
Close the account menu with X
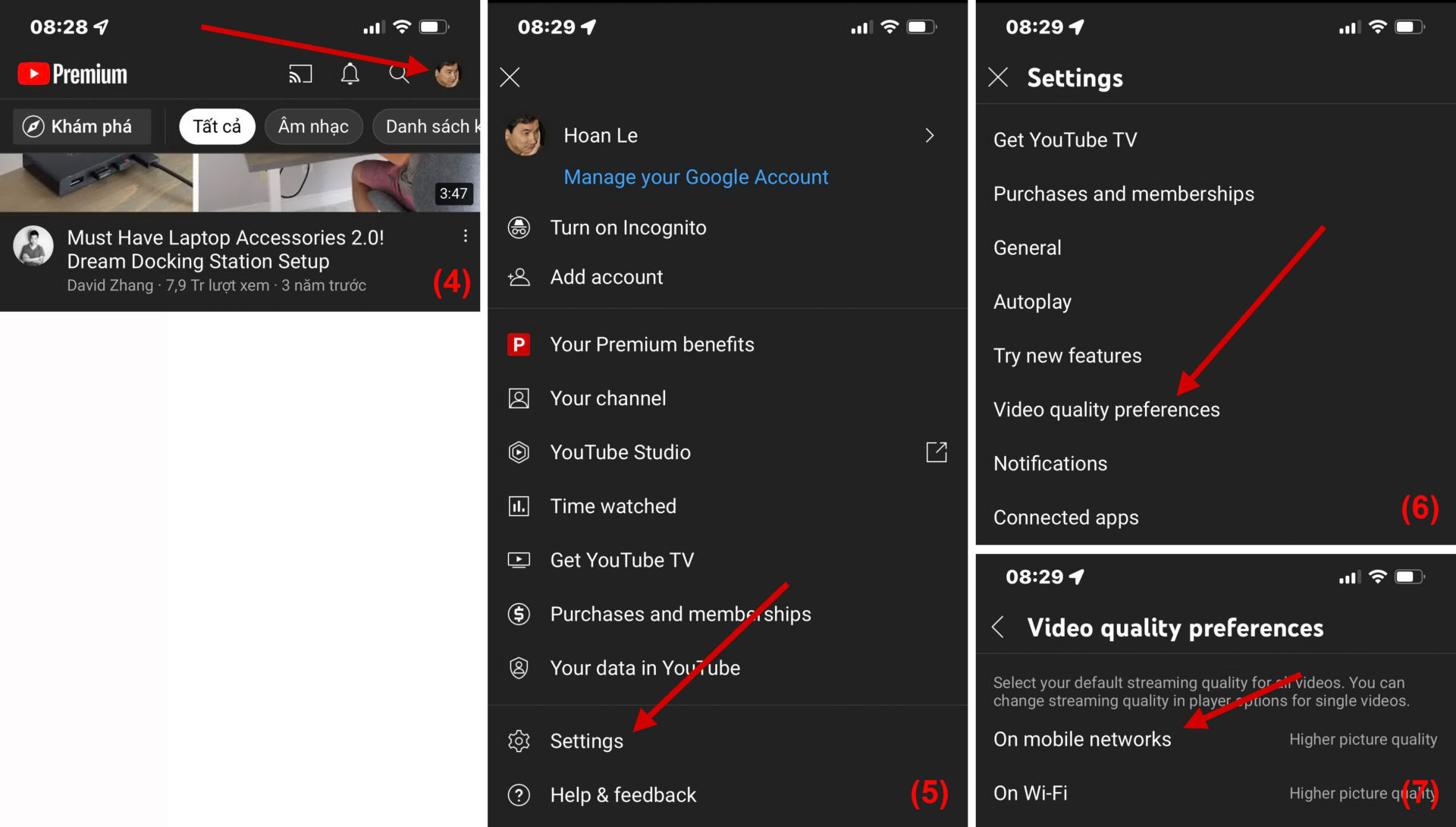510,77
